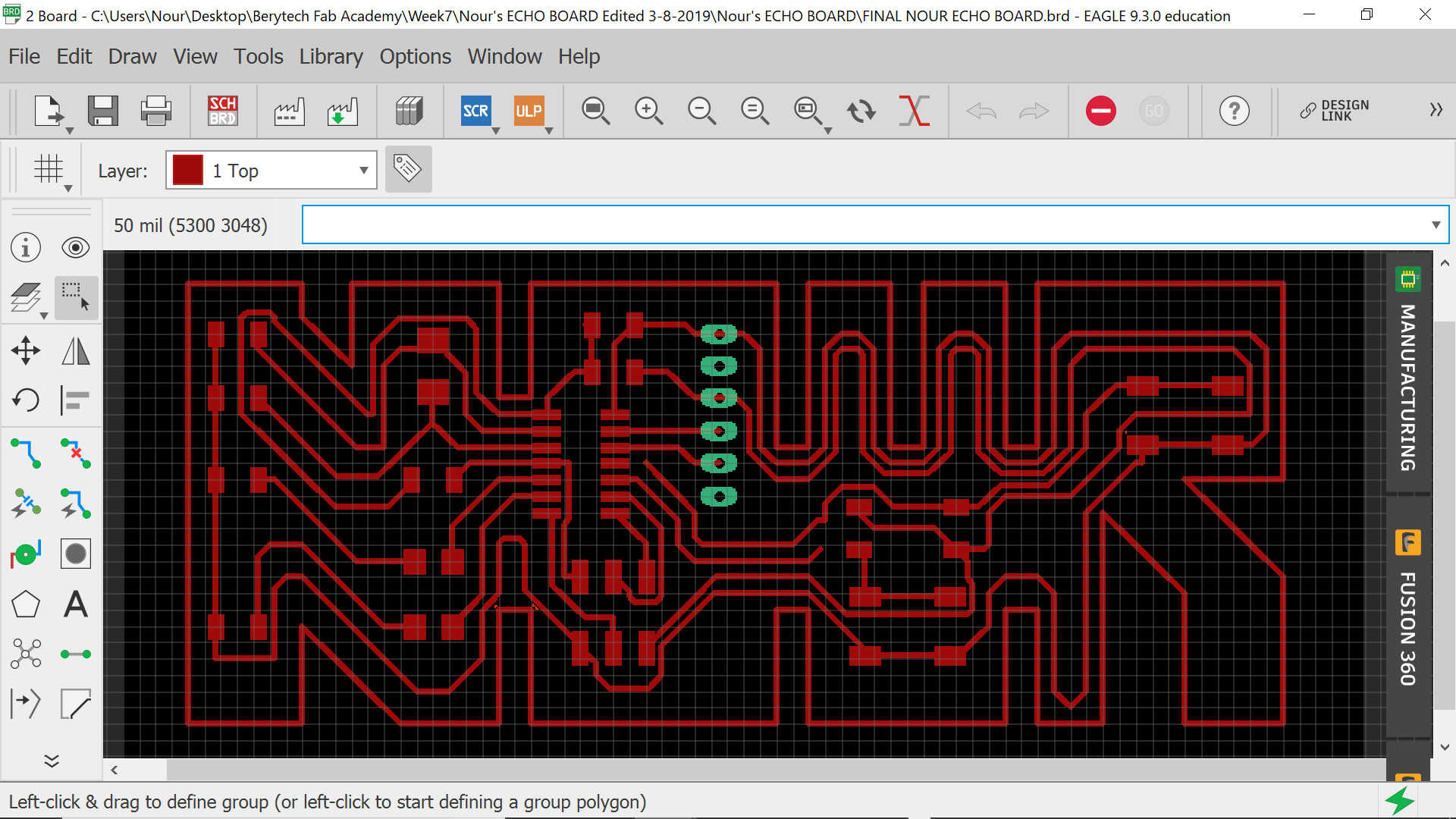The image size is (1456, 819).
Task: Expand the command line history dropdown
Action: pos(1436,224)
